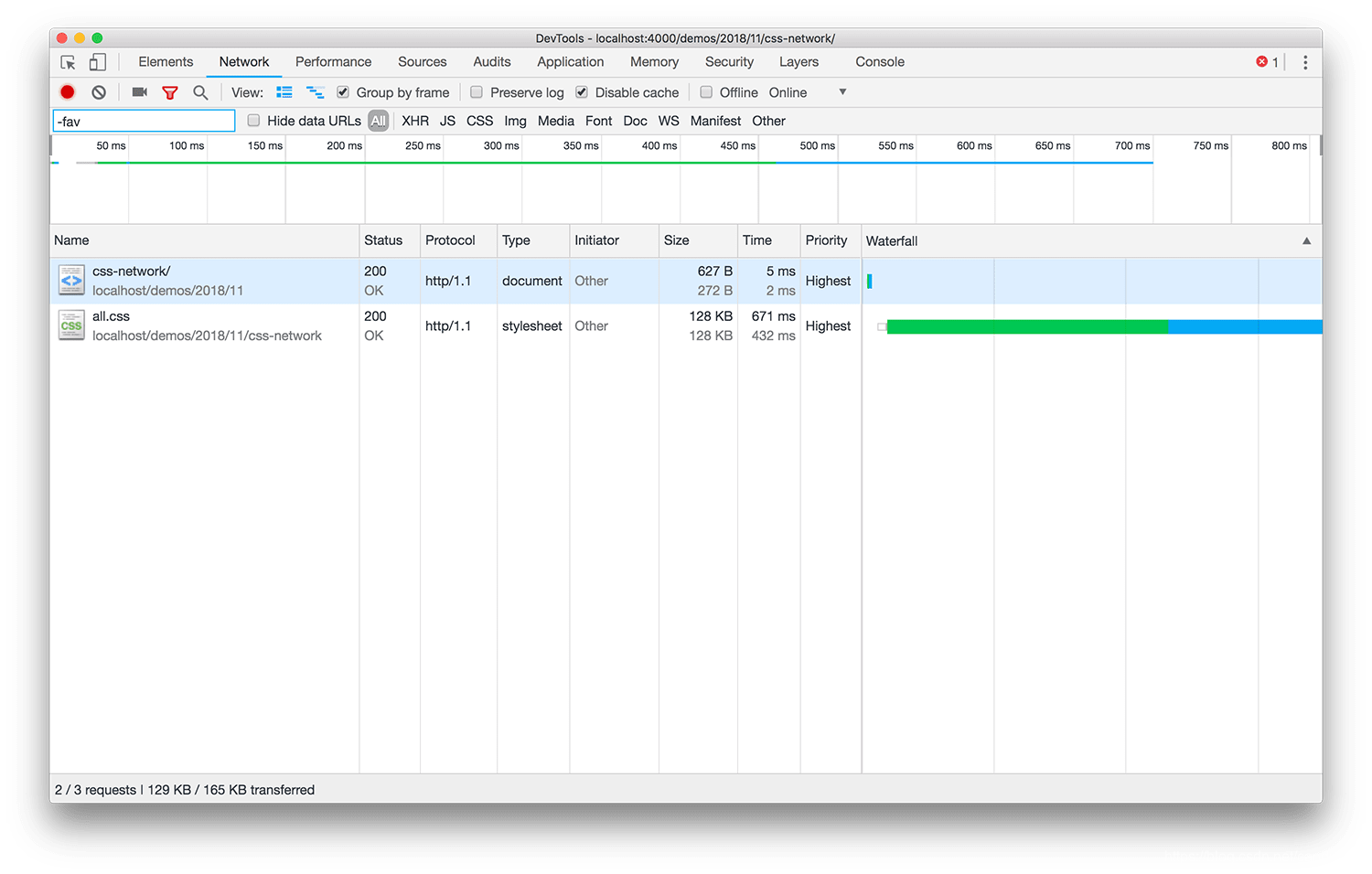Sort by the Time column header
The width and height of the screenshot is (1372, 874).
(x=768, y=240)
